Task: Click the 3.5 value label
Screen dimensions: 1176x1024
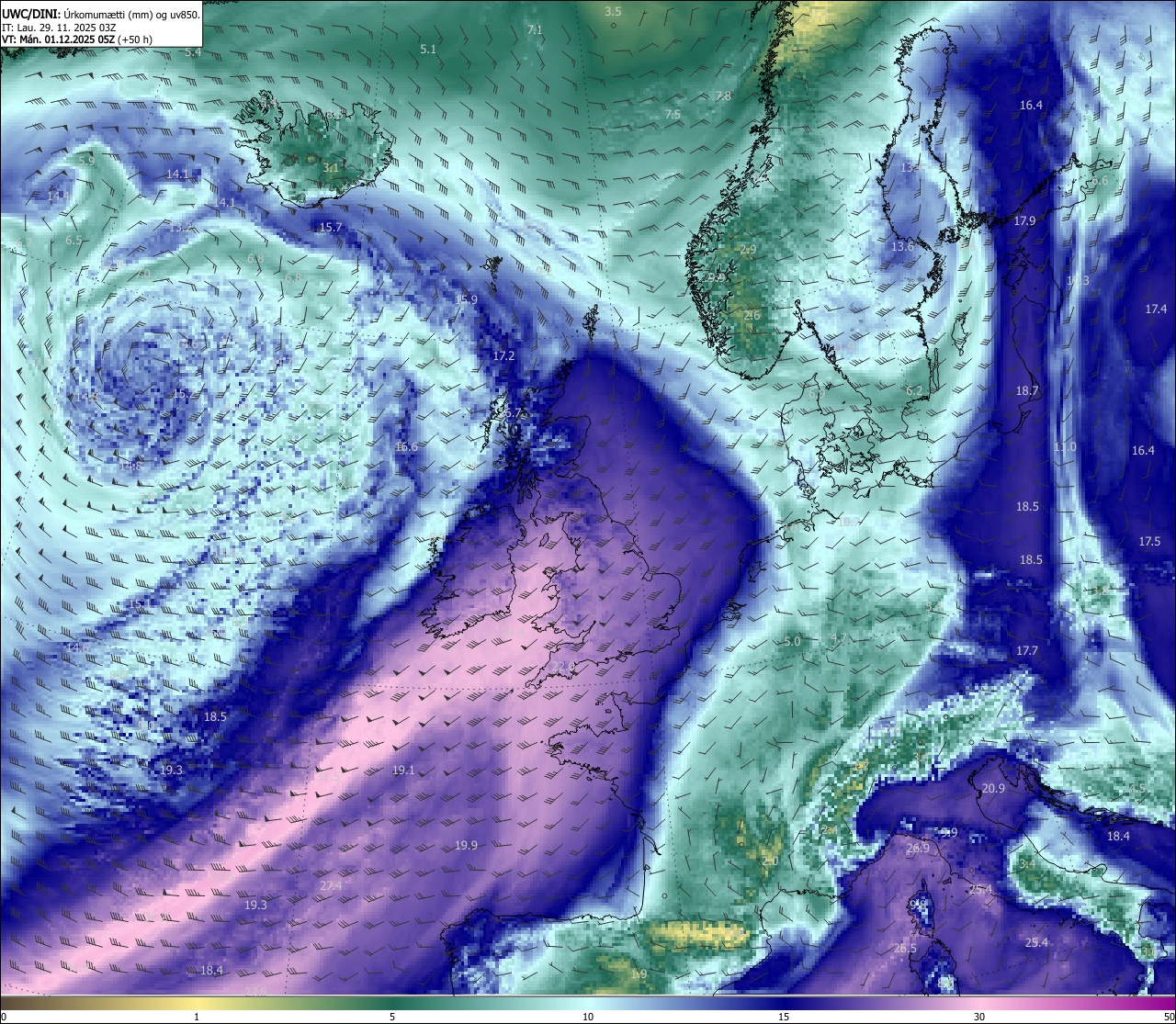Action: pos(613,11)
